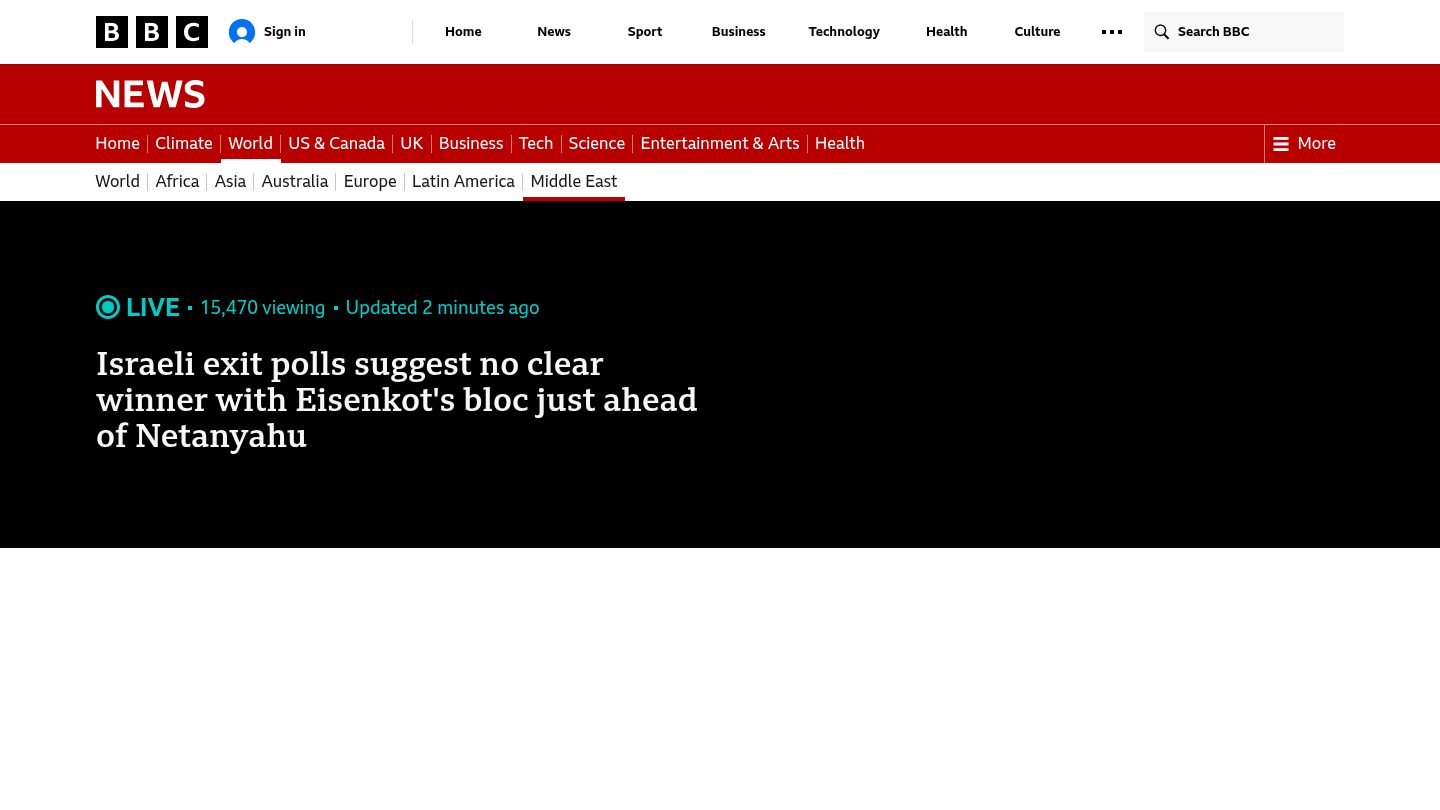Select the Middle East tab

click(574, 182)
